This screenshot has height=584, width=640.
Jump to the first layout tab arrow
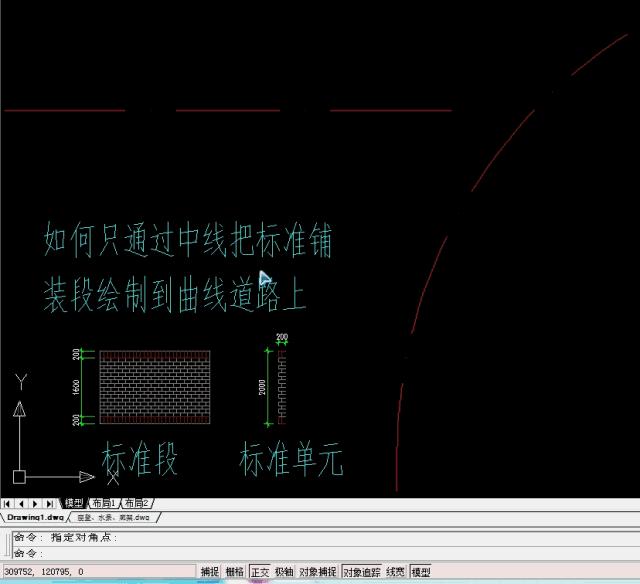[x=7, y=504]
